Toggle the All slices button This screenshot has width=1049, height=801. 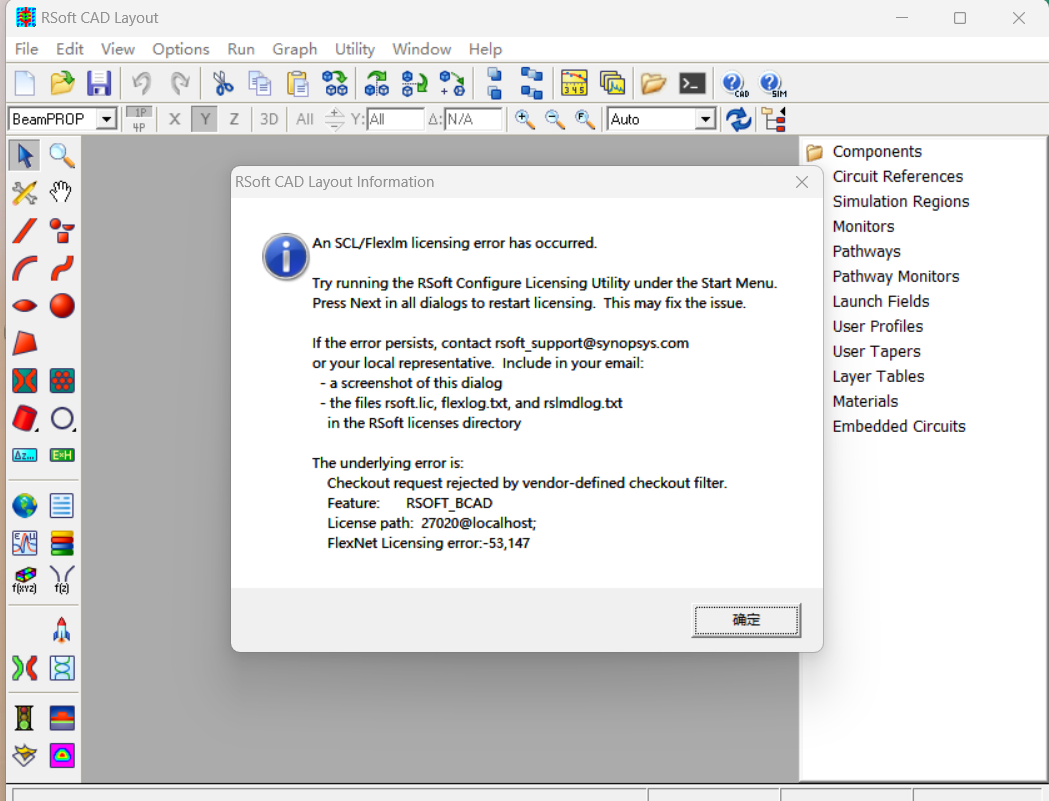pyautogui.click(x=304, y=119)
